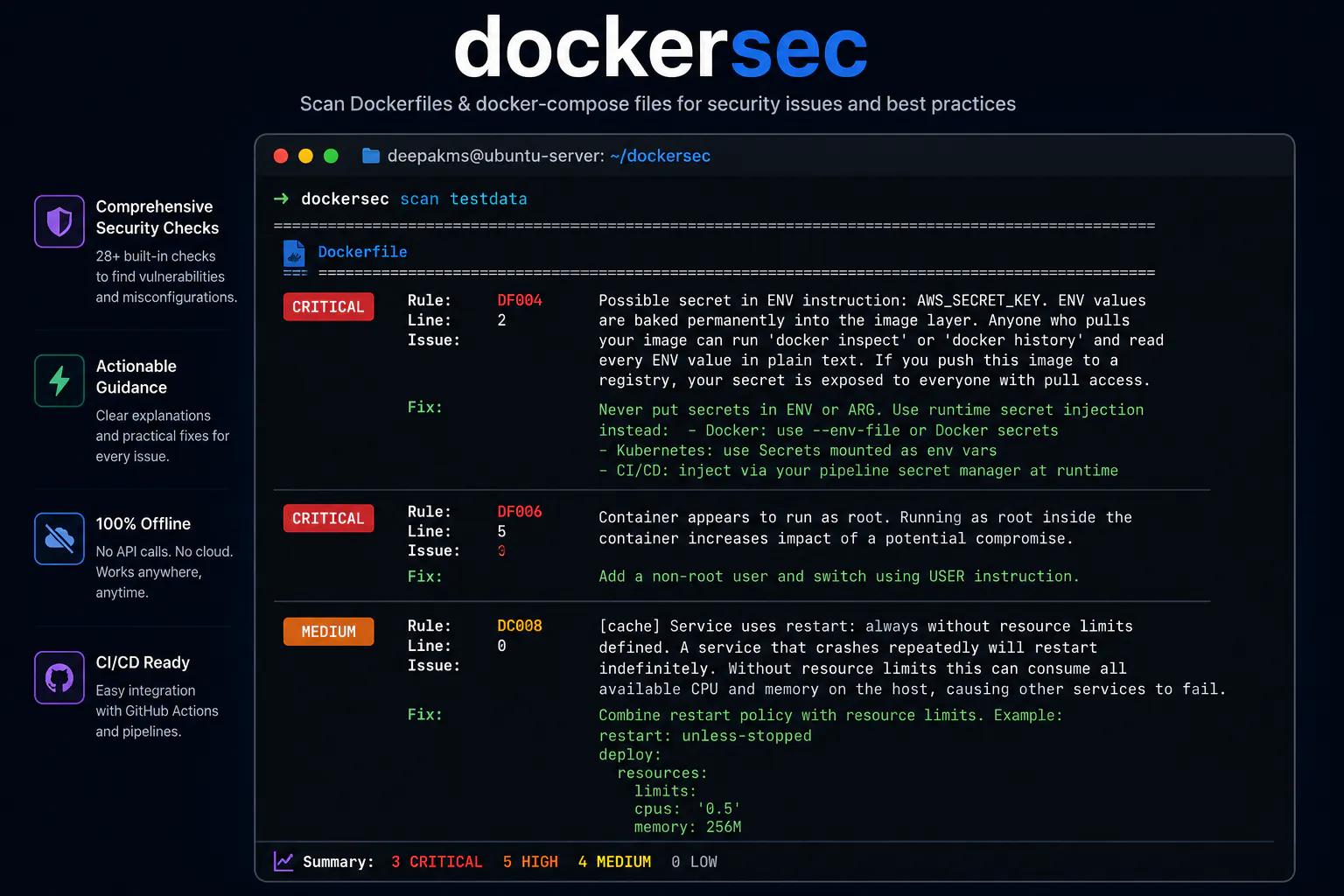Click the Dockerfile heading label
The width and height of the screenshot is (1344, 896).
click(362, 252)
